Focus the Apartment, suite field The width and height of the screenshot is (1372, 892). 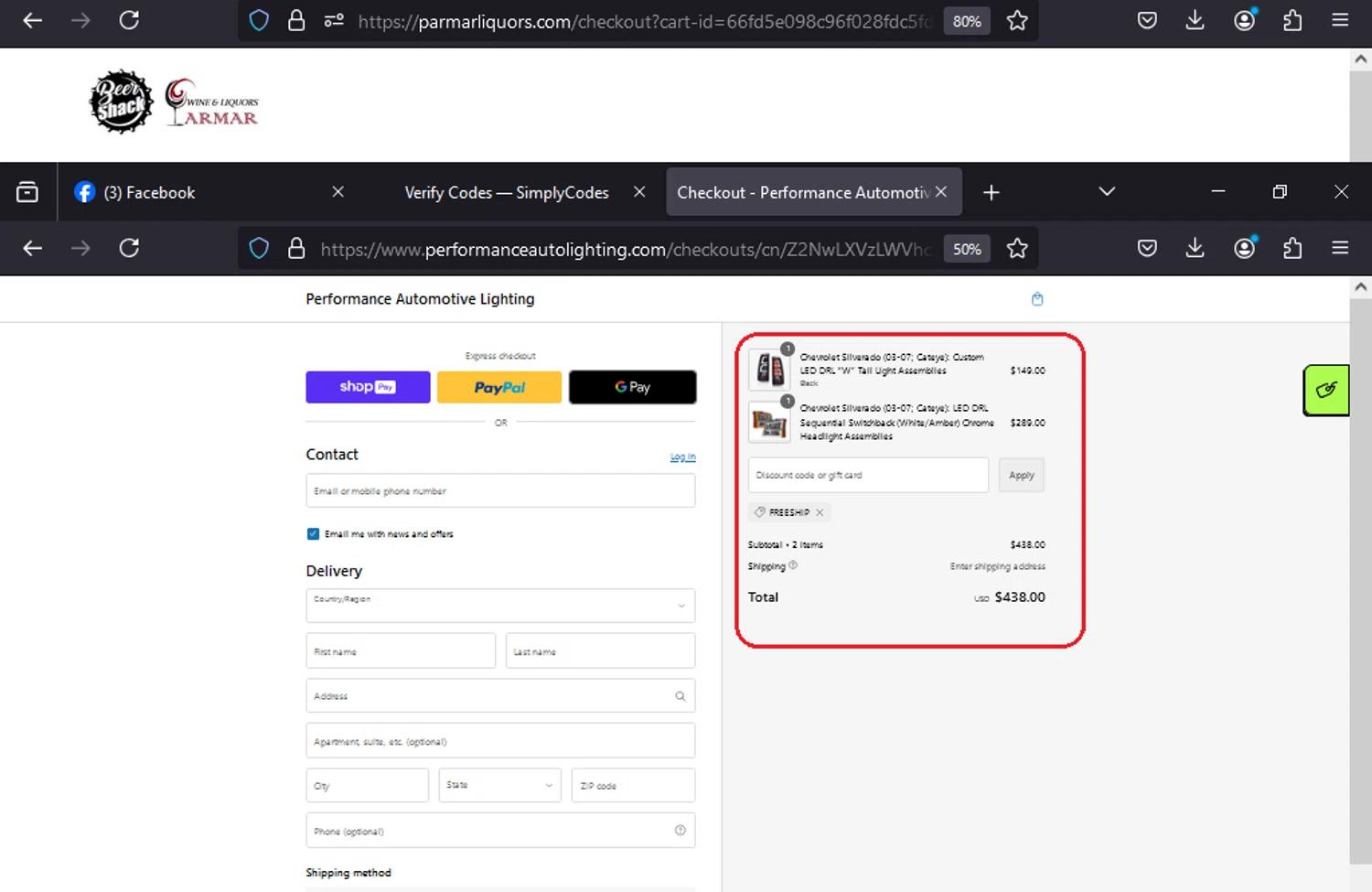[x=500, y=740]
